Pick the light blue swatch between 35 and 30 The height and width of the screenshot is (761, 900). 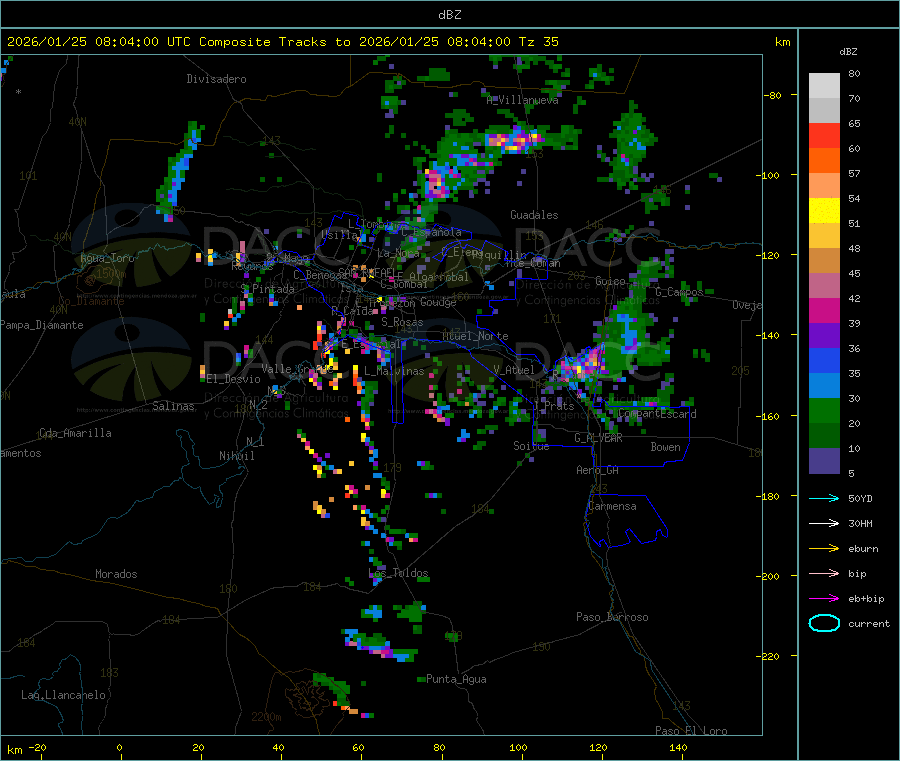click(824, 386)
